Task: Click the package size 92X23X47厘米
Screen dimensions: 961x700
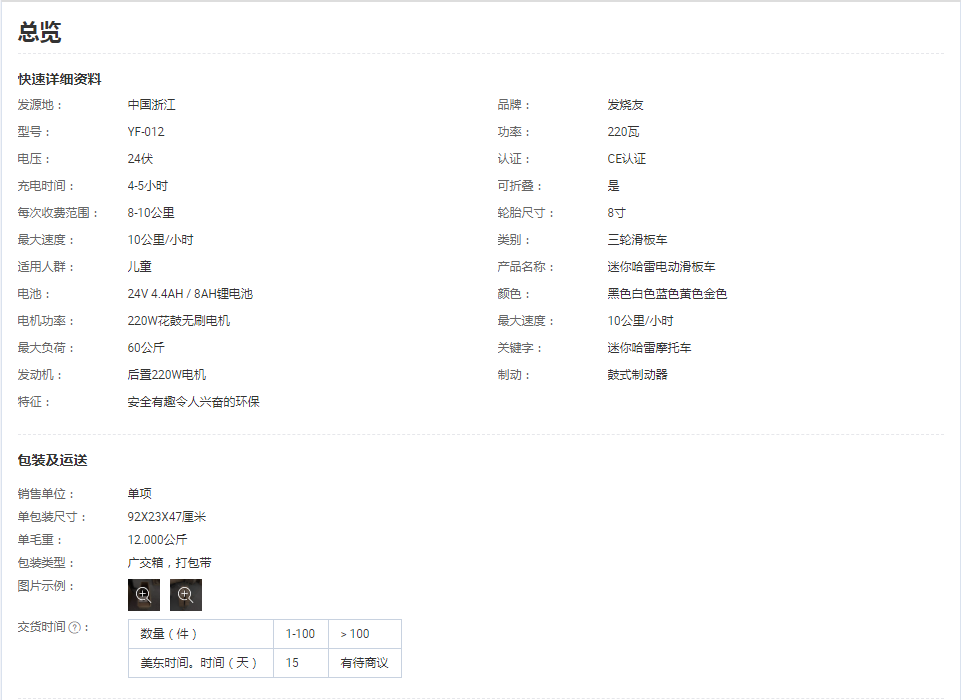Action: [167, 517]
